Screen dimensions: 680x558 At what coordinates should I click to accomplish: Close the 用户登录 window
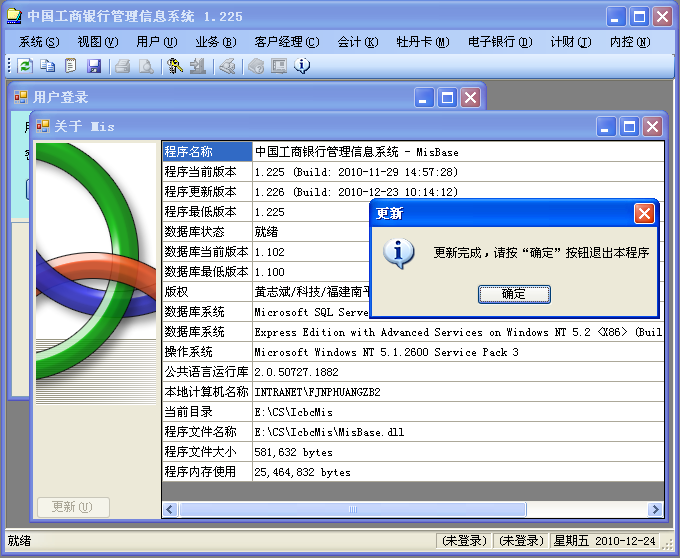471,97
